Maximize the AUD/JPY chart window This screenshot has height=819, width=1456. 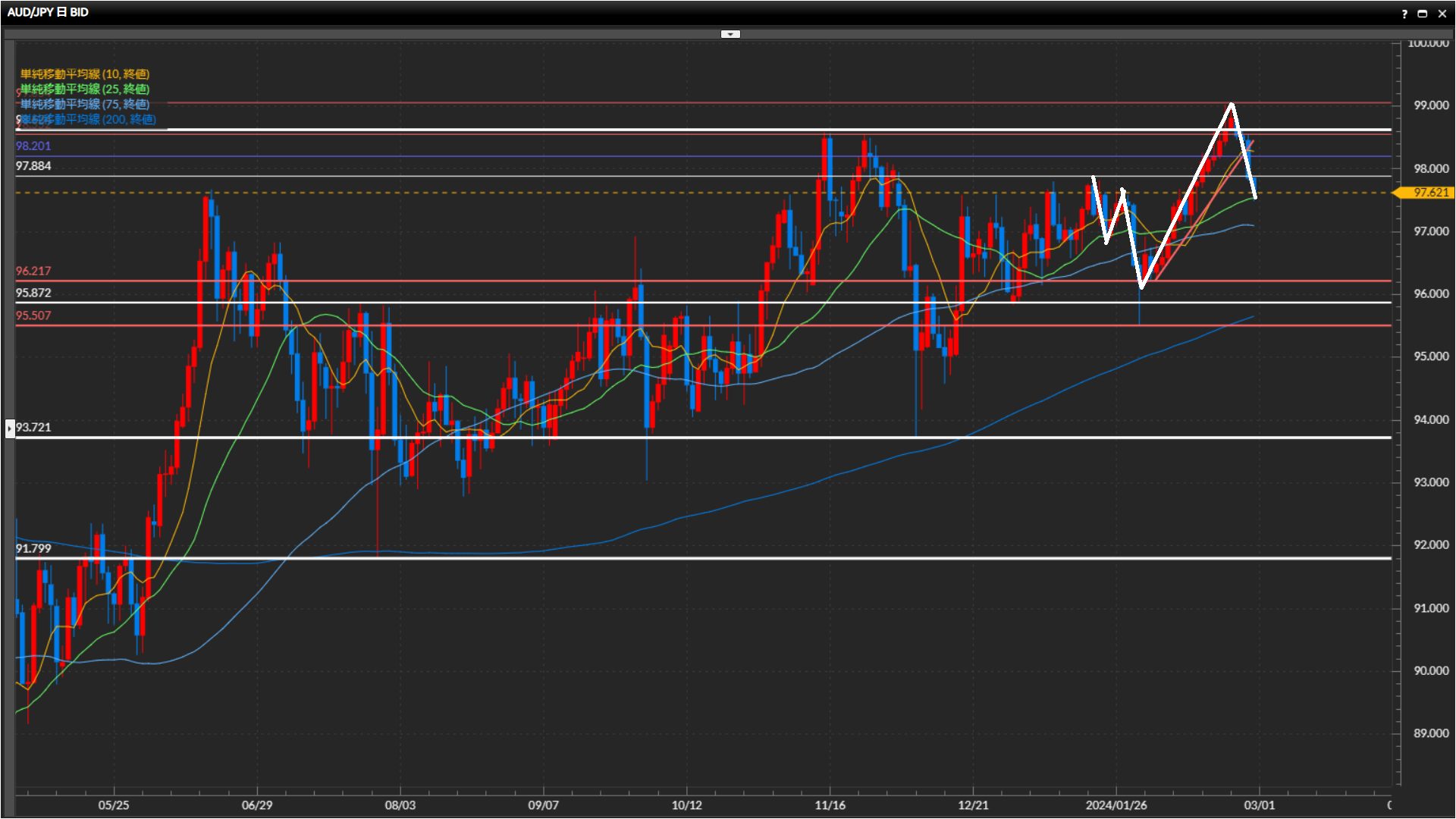tap(1423, 14)
